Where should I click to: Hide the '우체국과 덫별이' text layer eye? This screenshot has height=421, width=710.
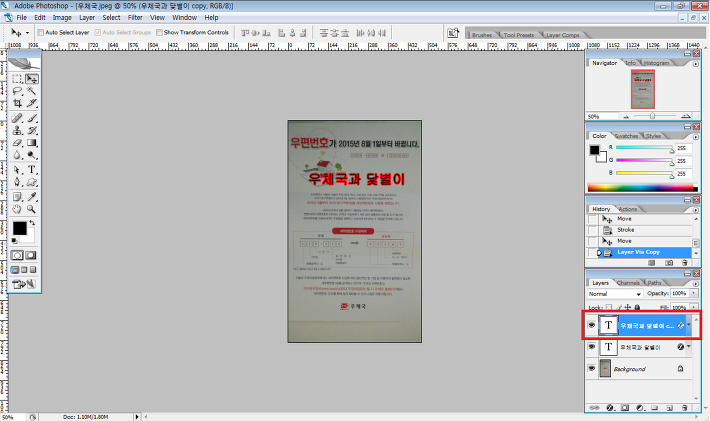tap(591, 347)
